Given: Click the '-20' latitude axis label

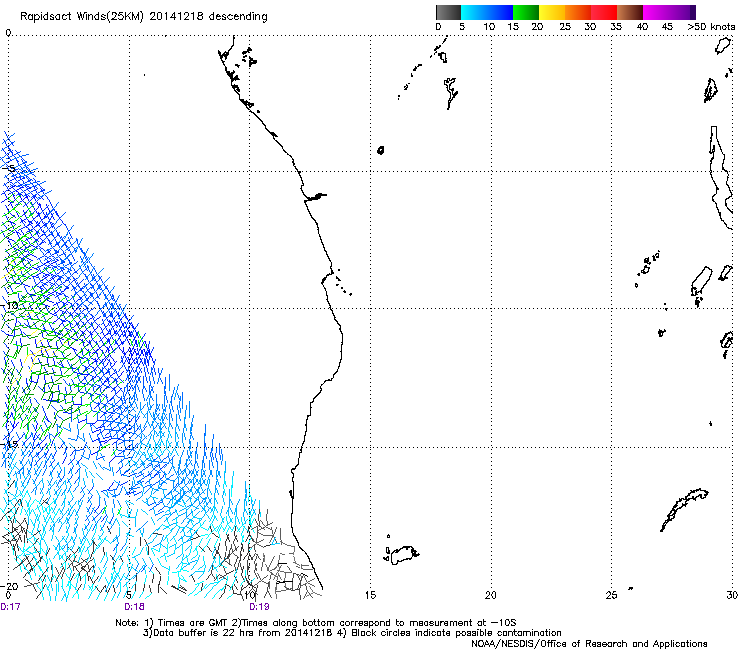Looking at the screenshot, I should pyautogui.click(x=9, y=586).
